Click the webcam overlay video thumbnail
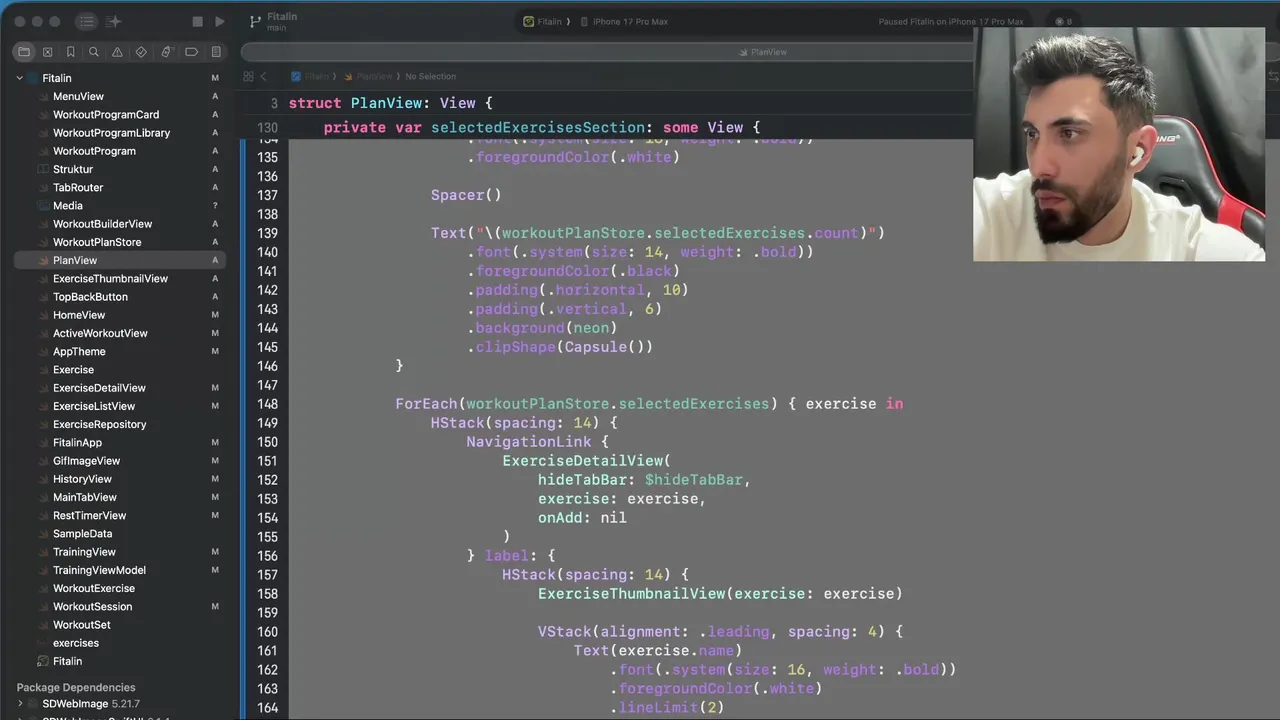 pos(1119,144)
